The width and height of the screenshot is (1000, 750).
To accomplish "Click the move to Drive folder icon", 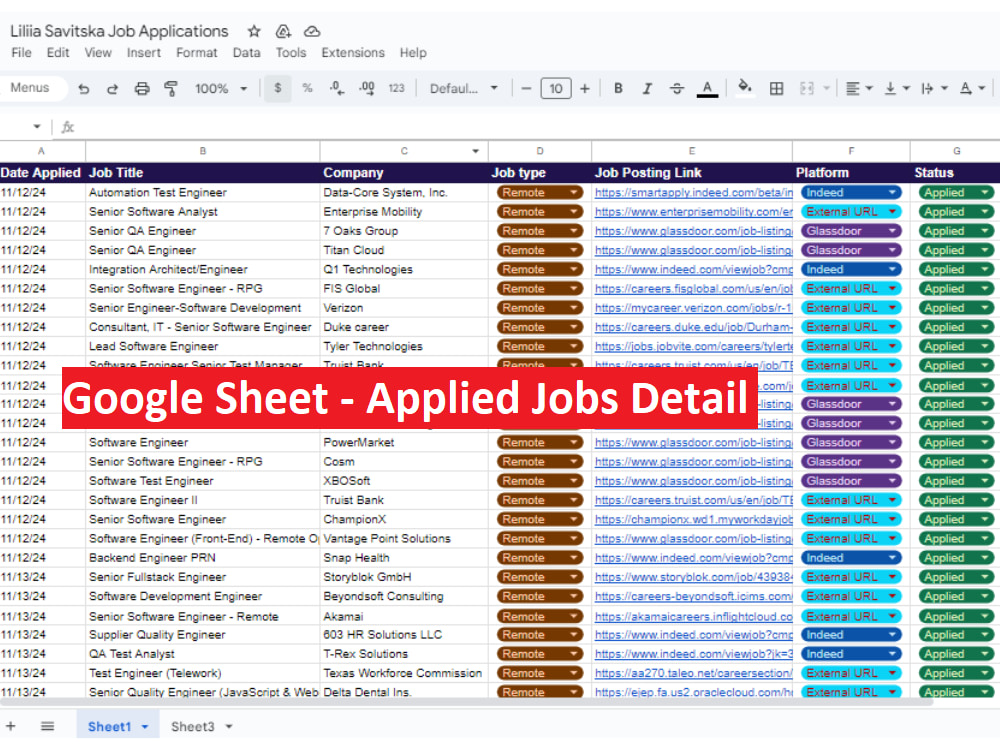I will (283, 31).
